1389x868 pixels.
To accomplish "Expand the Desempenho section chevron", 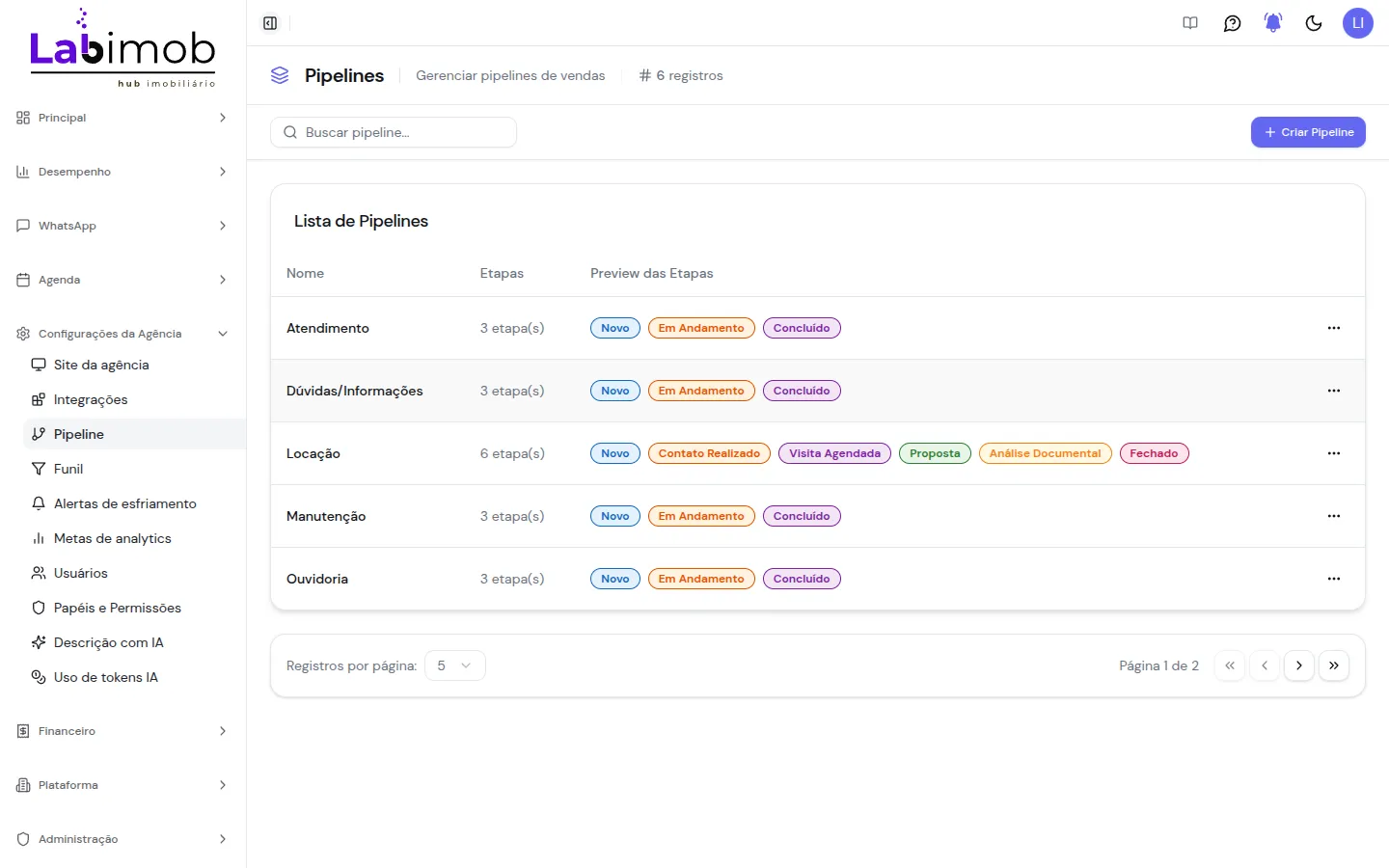I will click(223, 172).
